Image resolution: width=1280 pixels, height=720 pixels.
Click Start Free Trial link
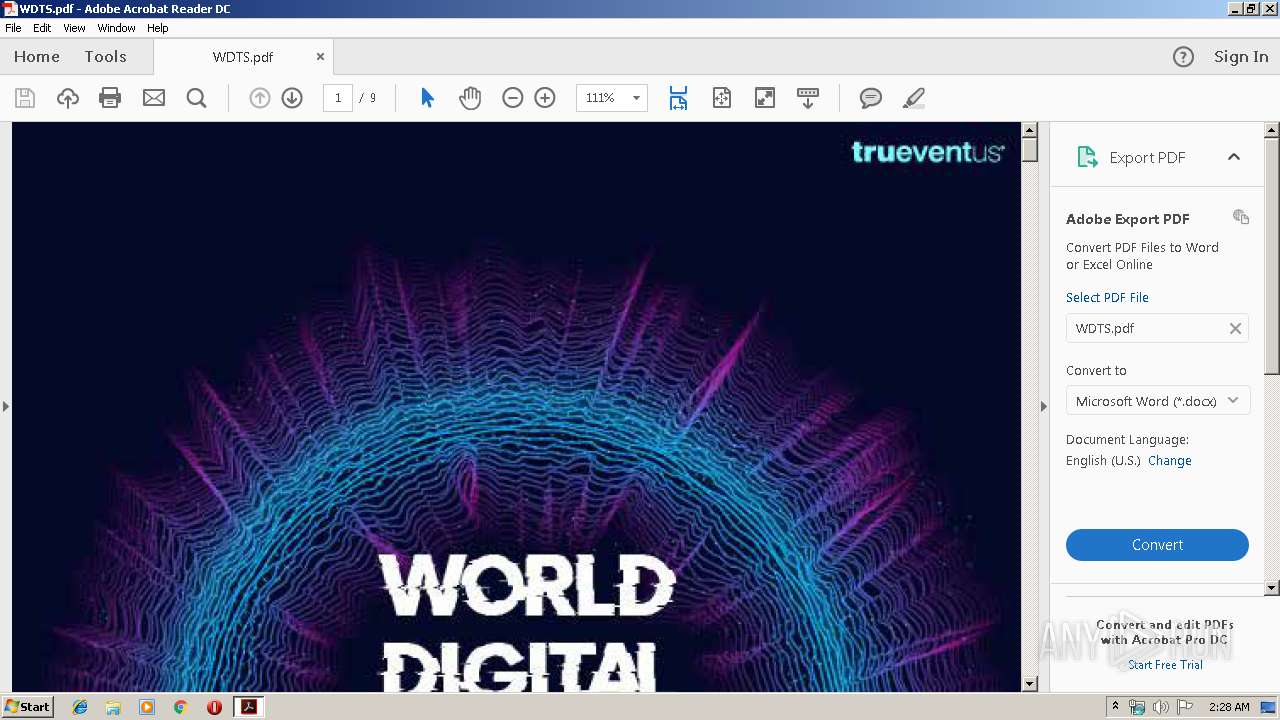(x=1165, y=665)
